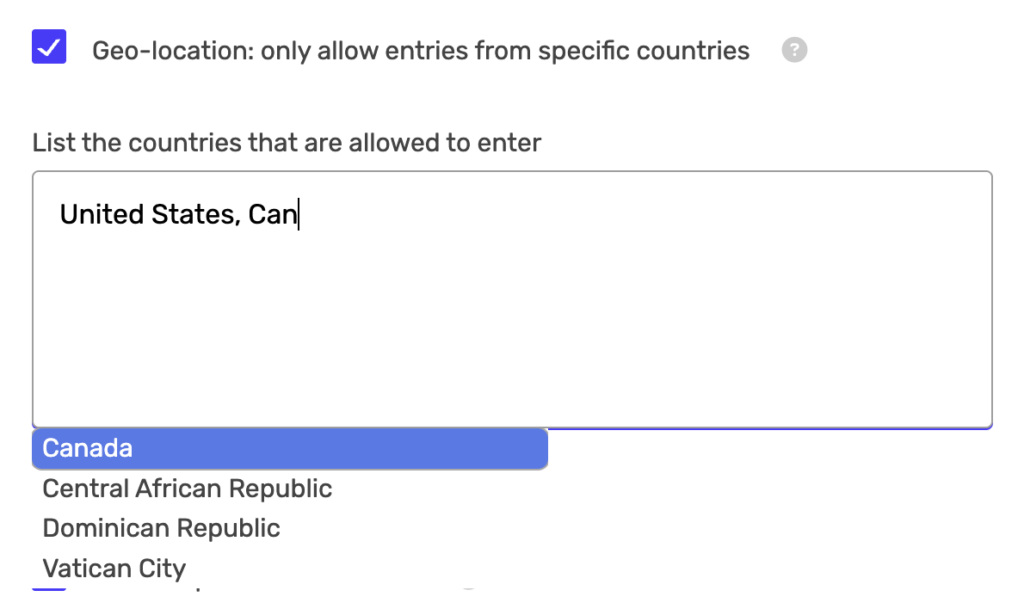Select Vatican City from the suggestions
This screenshot has width=1024, height=609.
[113, 568]
